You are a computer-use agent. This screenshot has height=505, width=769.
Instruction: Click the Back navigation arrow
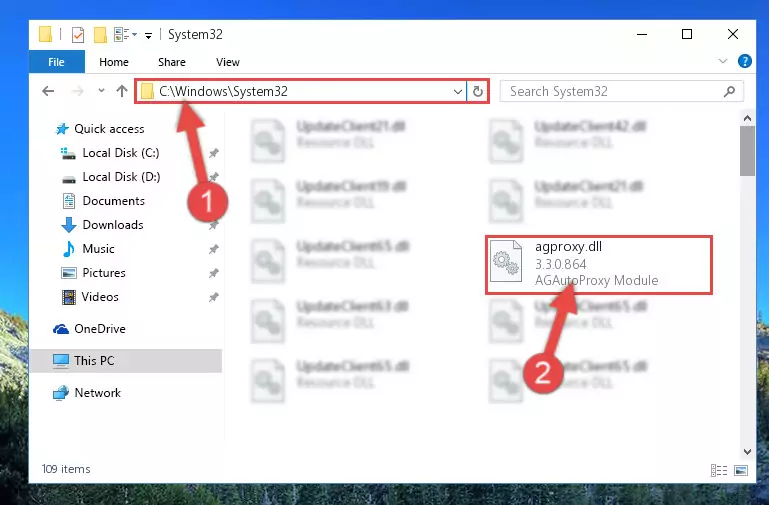tap(48, 91)
